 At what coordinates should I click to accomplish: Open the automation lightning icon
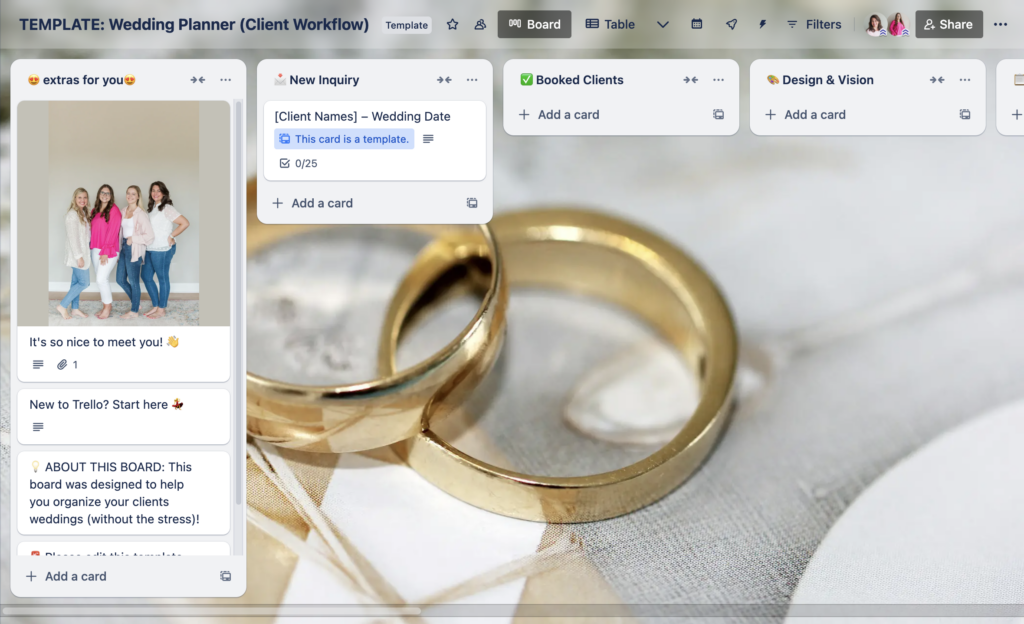pyautogui.click(x=762, y=24)
